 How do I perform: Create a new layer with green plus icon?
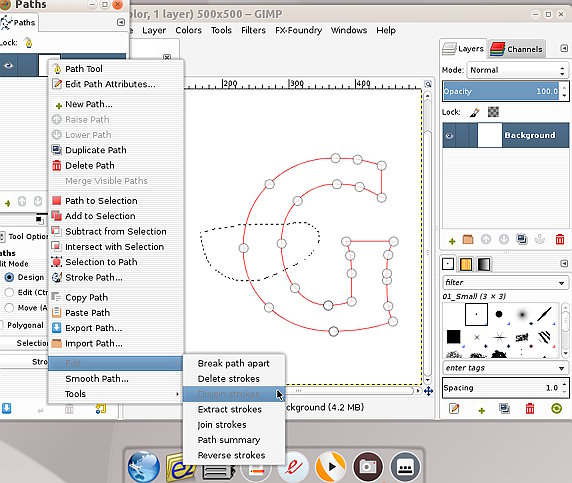pos(452,241)
